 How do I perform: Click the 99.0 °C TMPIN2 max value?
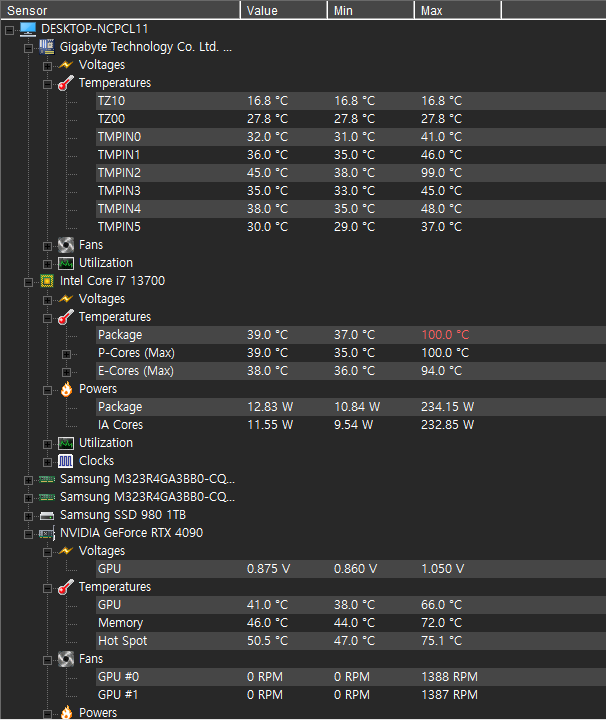coord(442,173)
